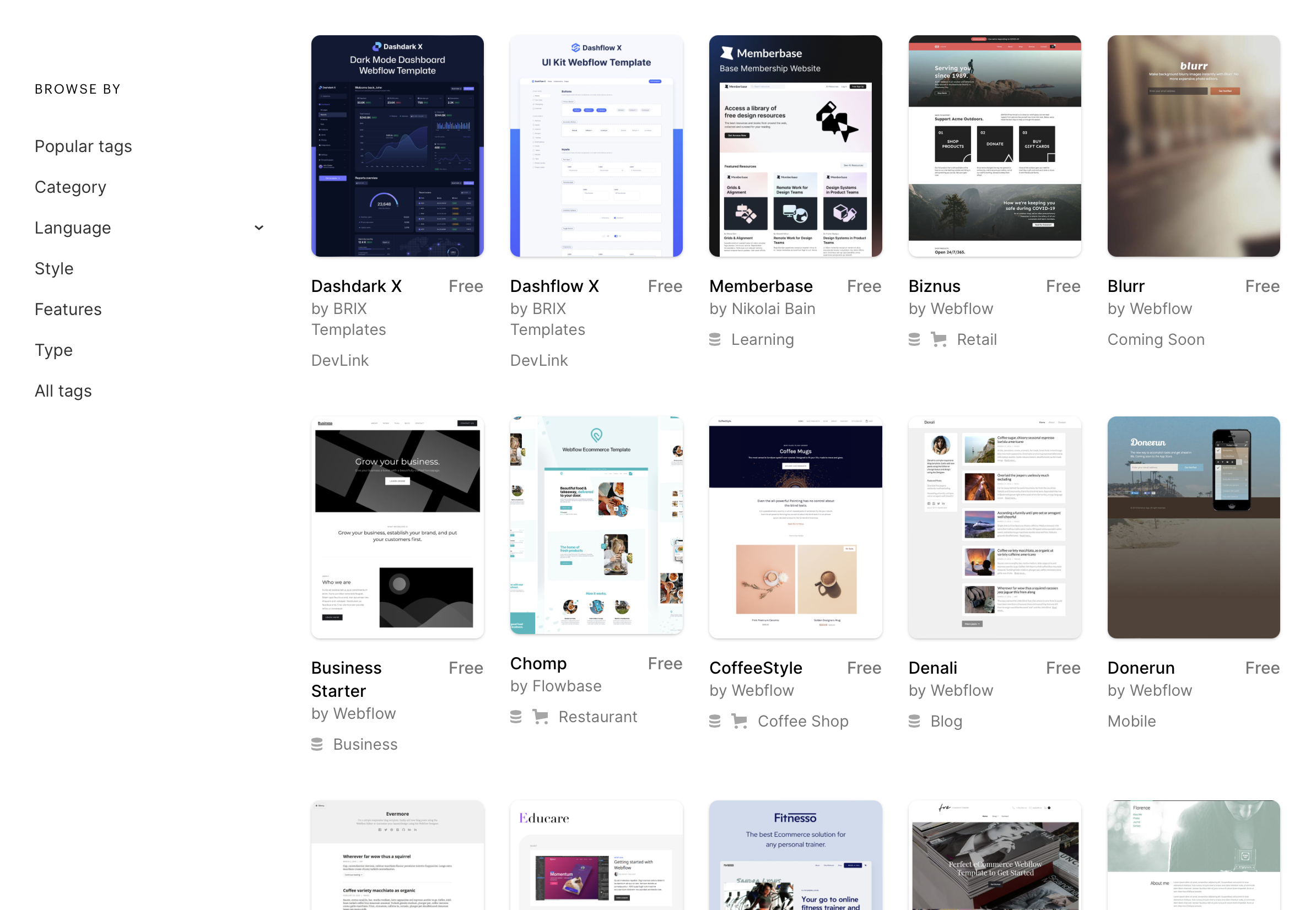Click the CMS database icon under CoffeeStyle

[715, 722]
